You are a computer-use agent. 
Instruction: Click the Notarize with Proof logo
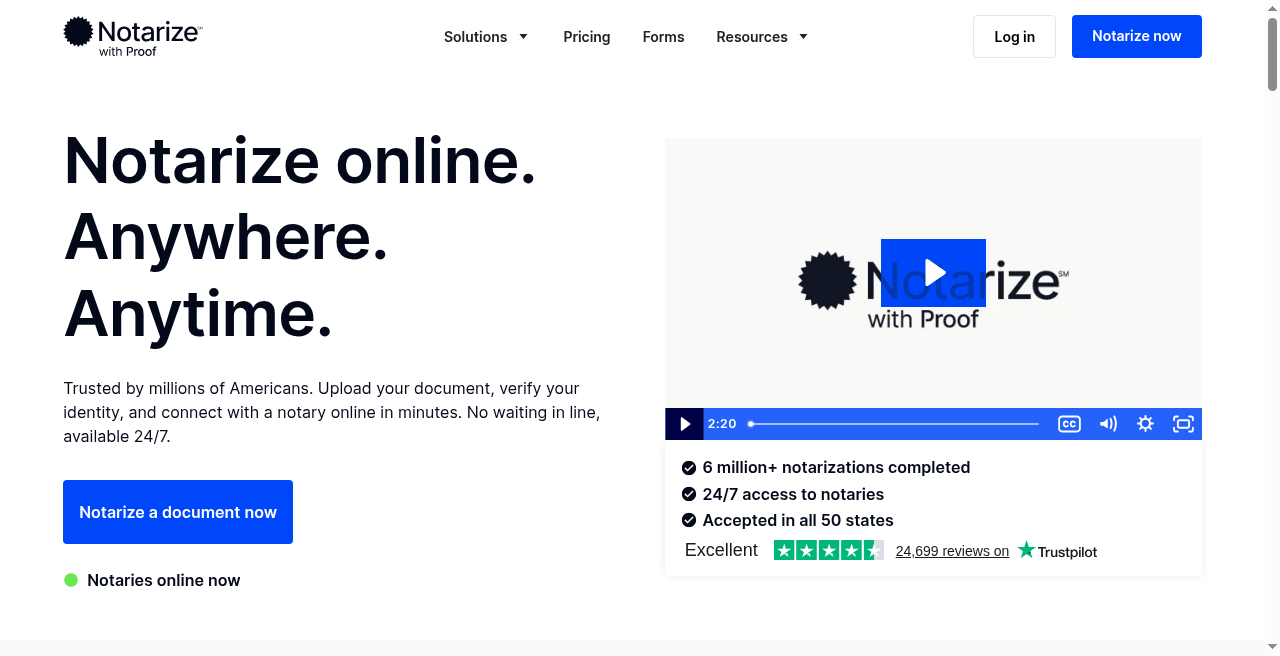(133, 37)
